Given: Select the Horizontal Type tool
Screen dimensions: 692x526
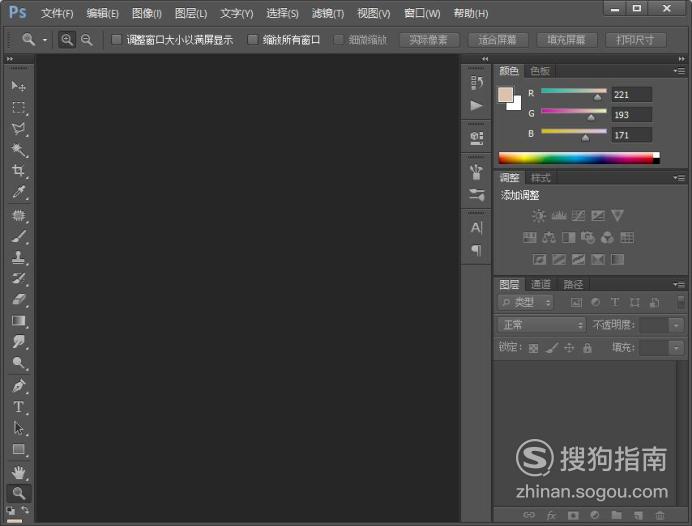Looking at the screenshot, I should 19,407.
